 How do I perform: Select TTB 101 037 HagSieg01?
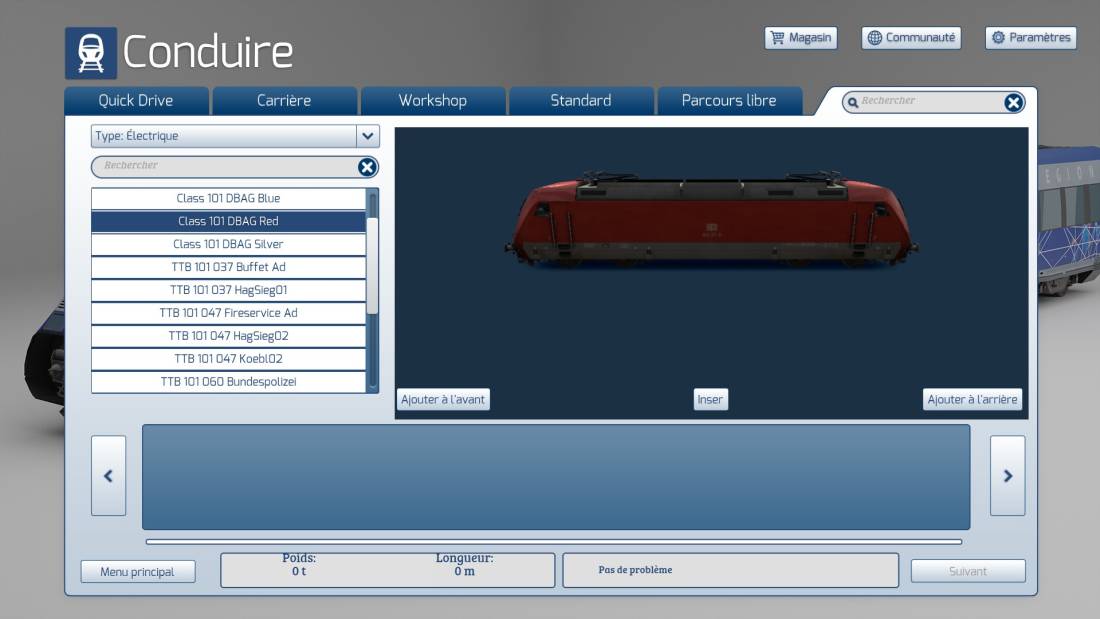pos(228,290)
